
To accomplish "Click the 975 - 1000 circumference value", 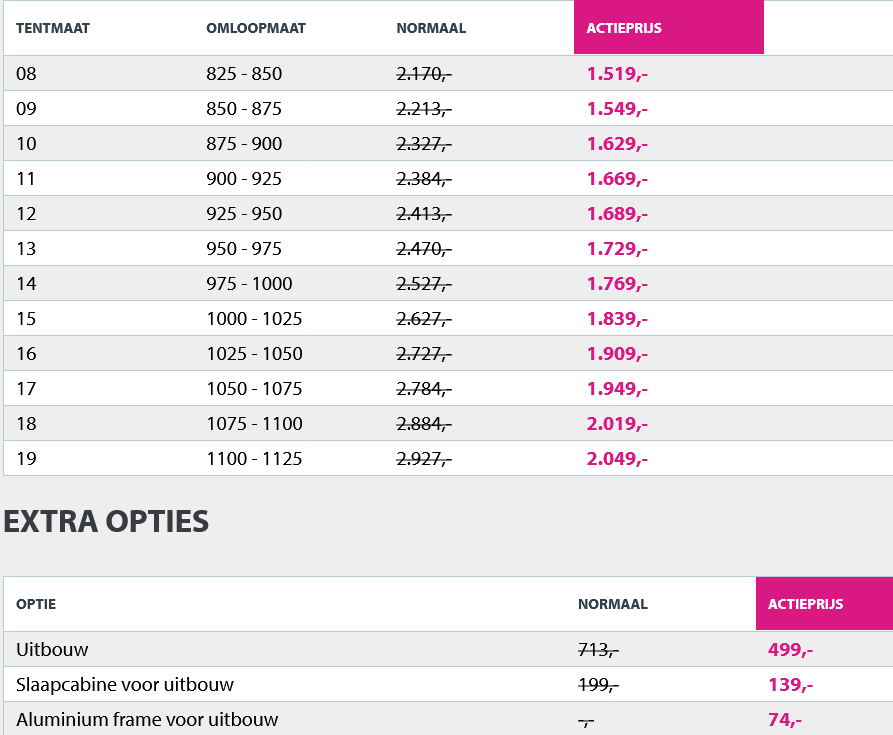I will pyautogui.click(x=249, y=284).
